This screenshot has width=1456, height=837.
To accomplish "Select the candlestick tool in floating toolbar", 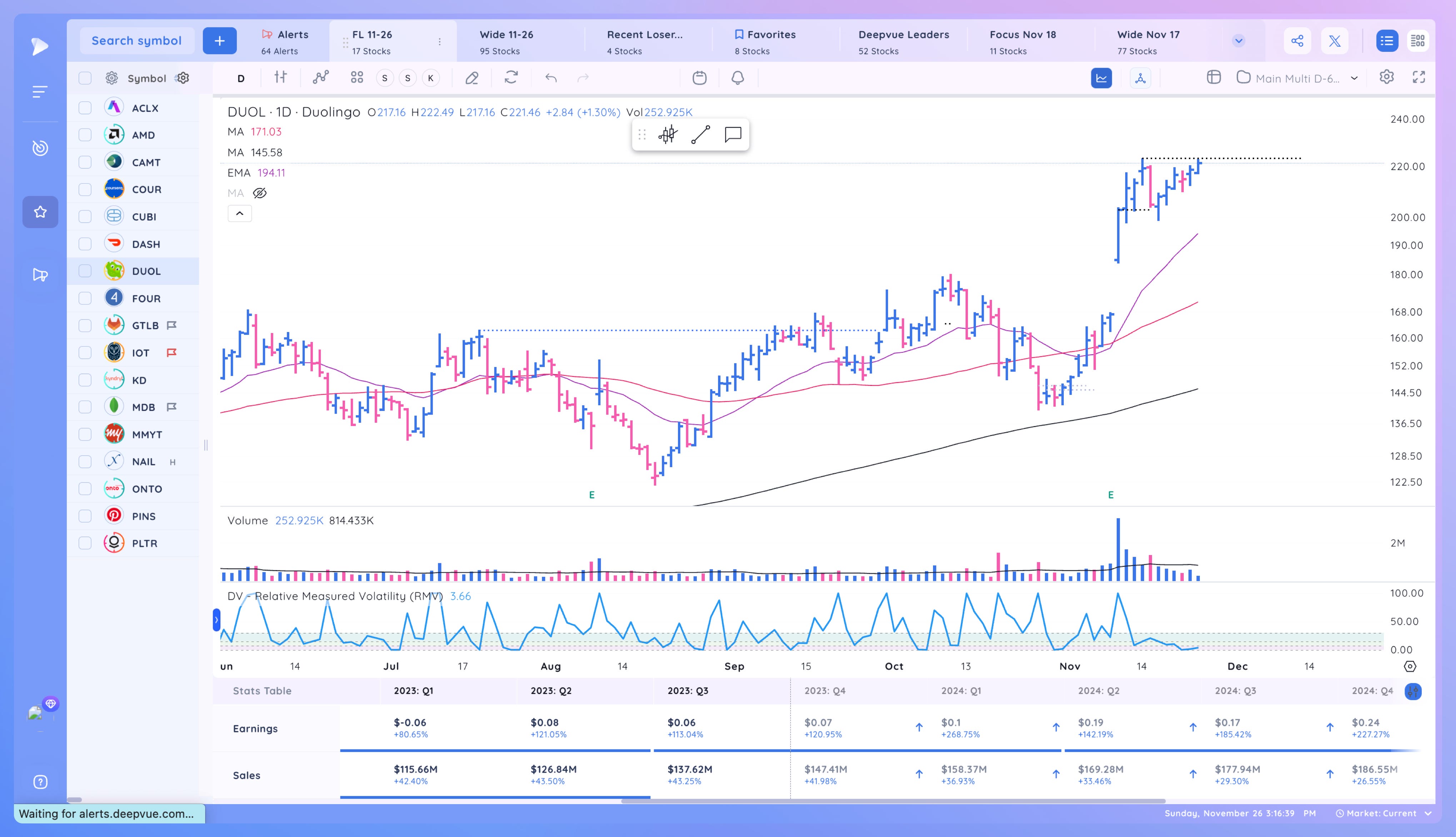I will [x=668, y=134].
